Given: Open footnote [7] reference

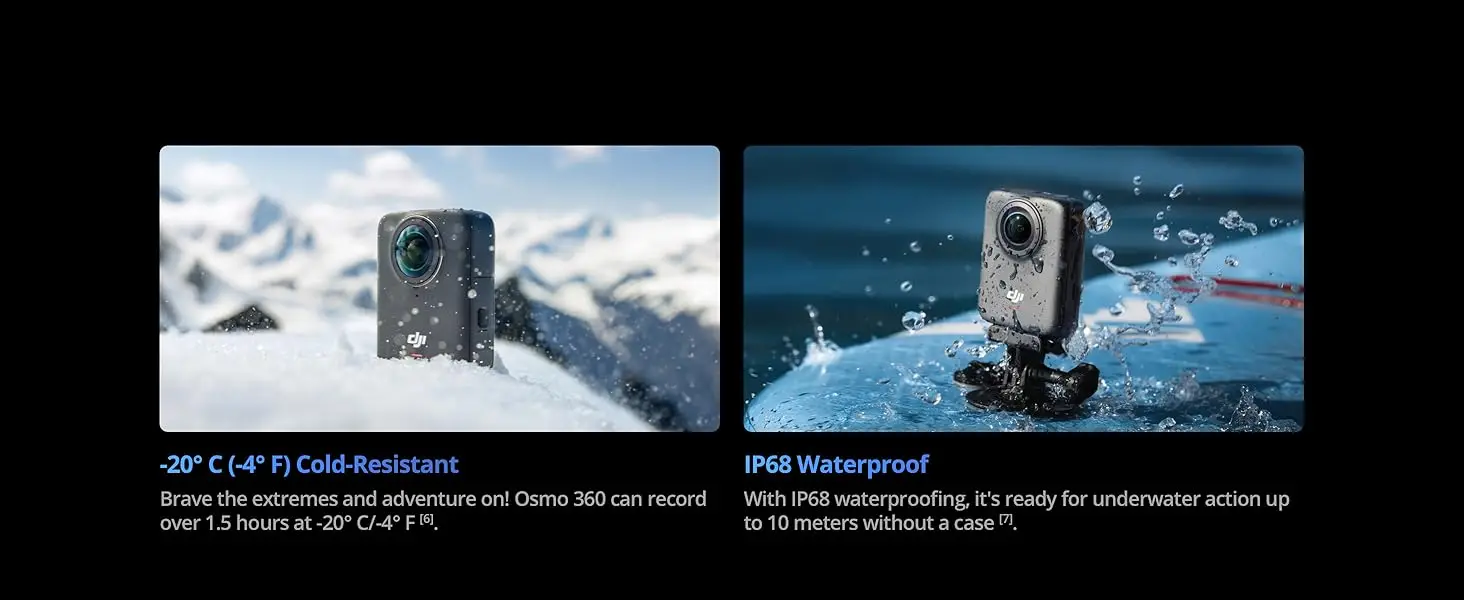Looking at the screenshot, I should [1006, 518].
